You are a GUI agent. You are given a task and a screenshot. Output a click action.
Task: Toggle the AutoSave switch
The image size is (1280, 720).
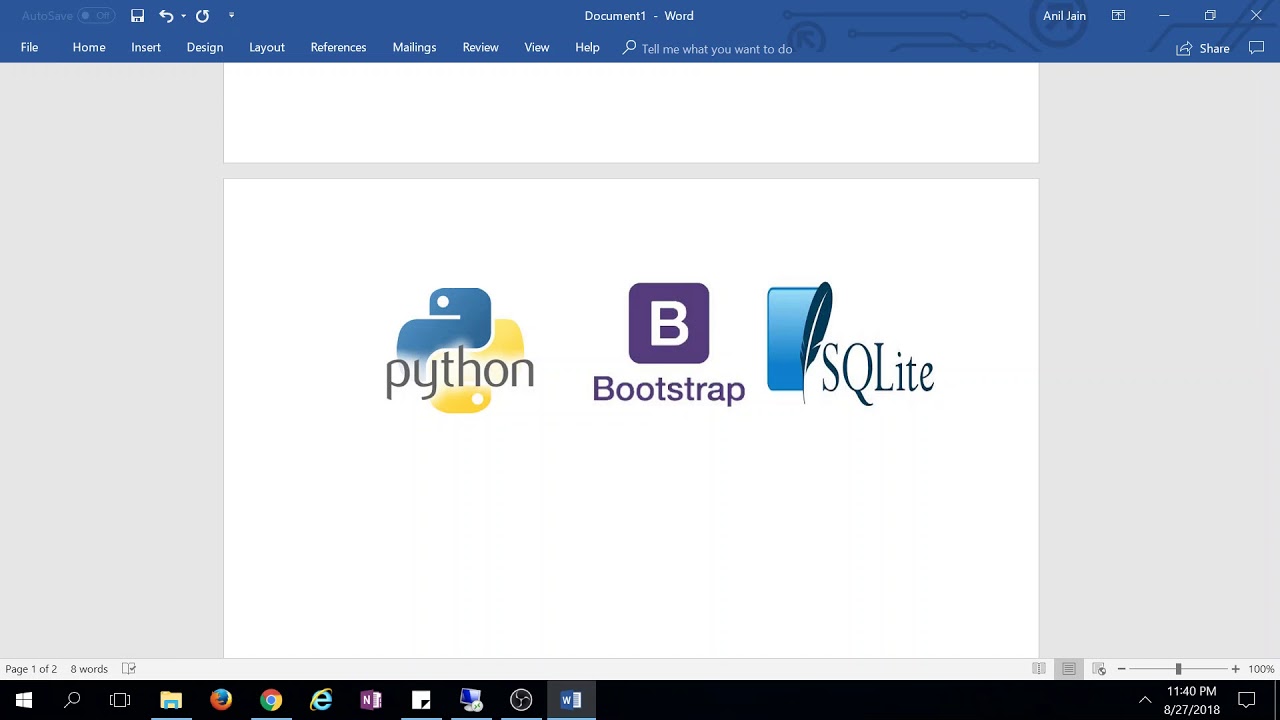click(x=96, y=16)
